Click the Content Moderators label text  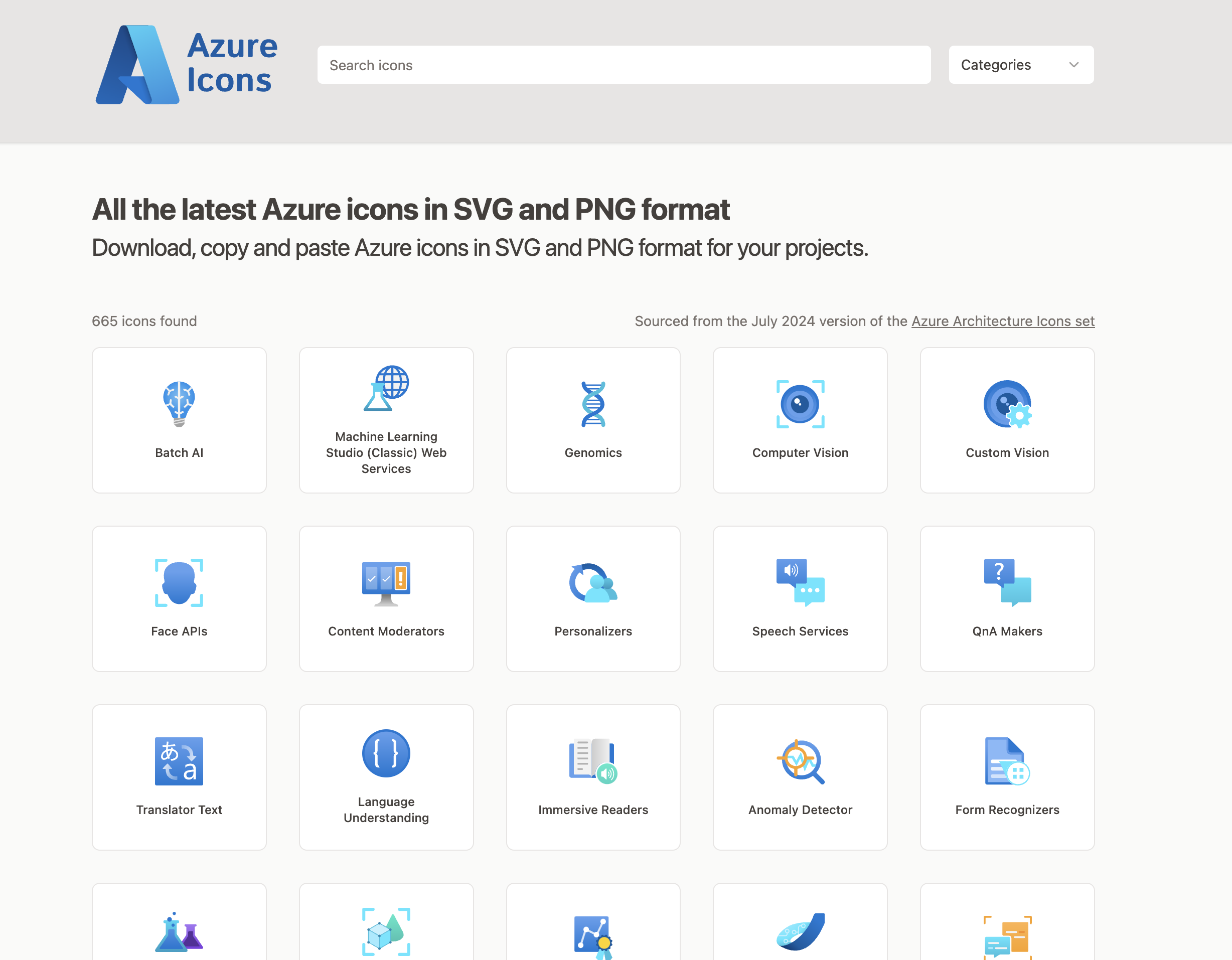(x=386, y=631)
